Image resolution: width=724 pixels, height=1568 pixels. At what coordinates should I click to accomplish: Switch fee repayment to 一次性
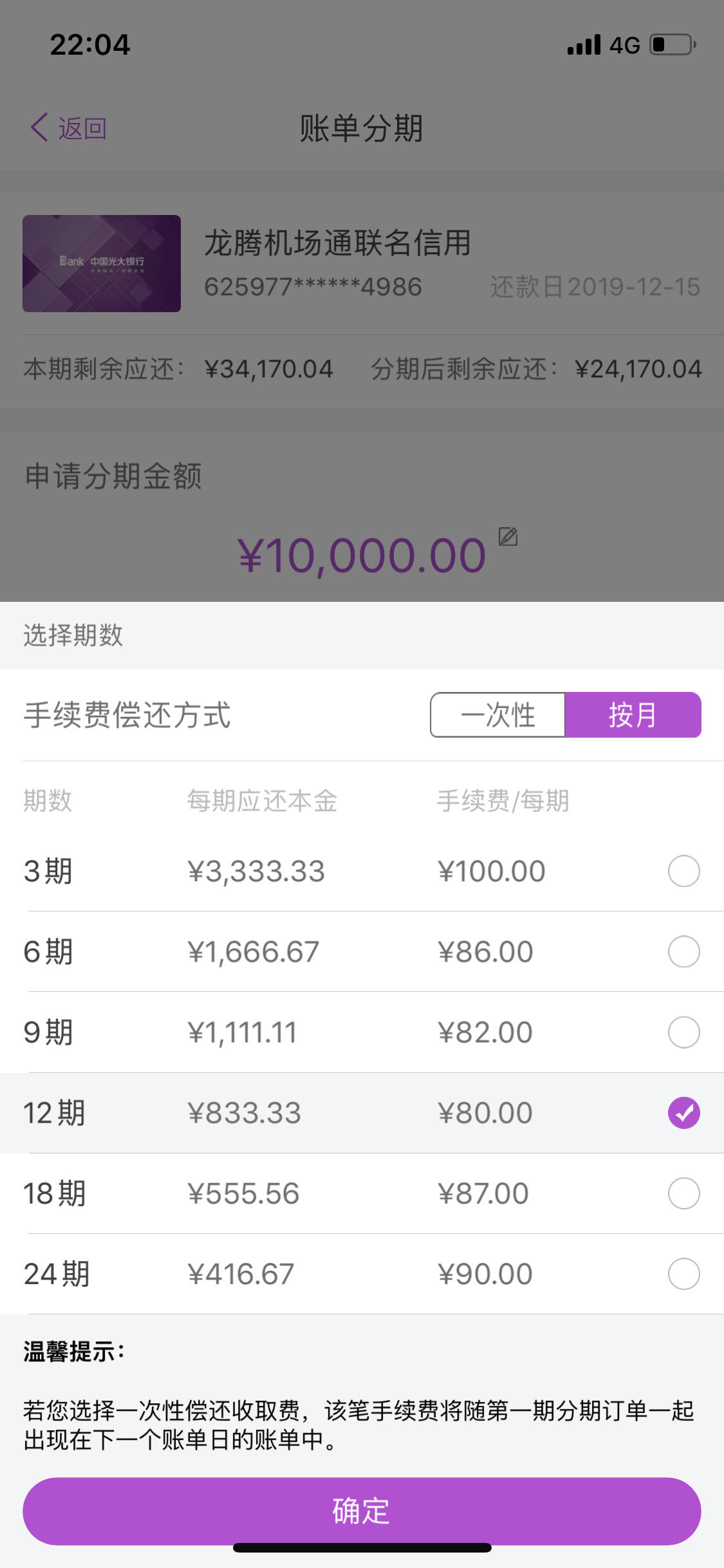[497, 715]
